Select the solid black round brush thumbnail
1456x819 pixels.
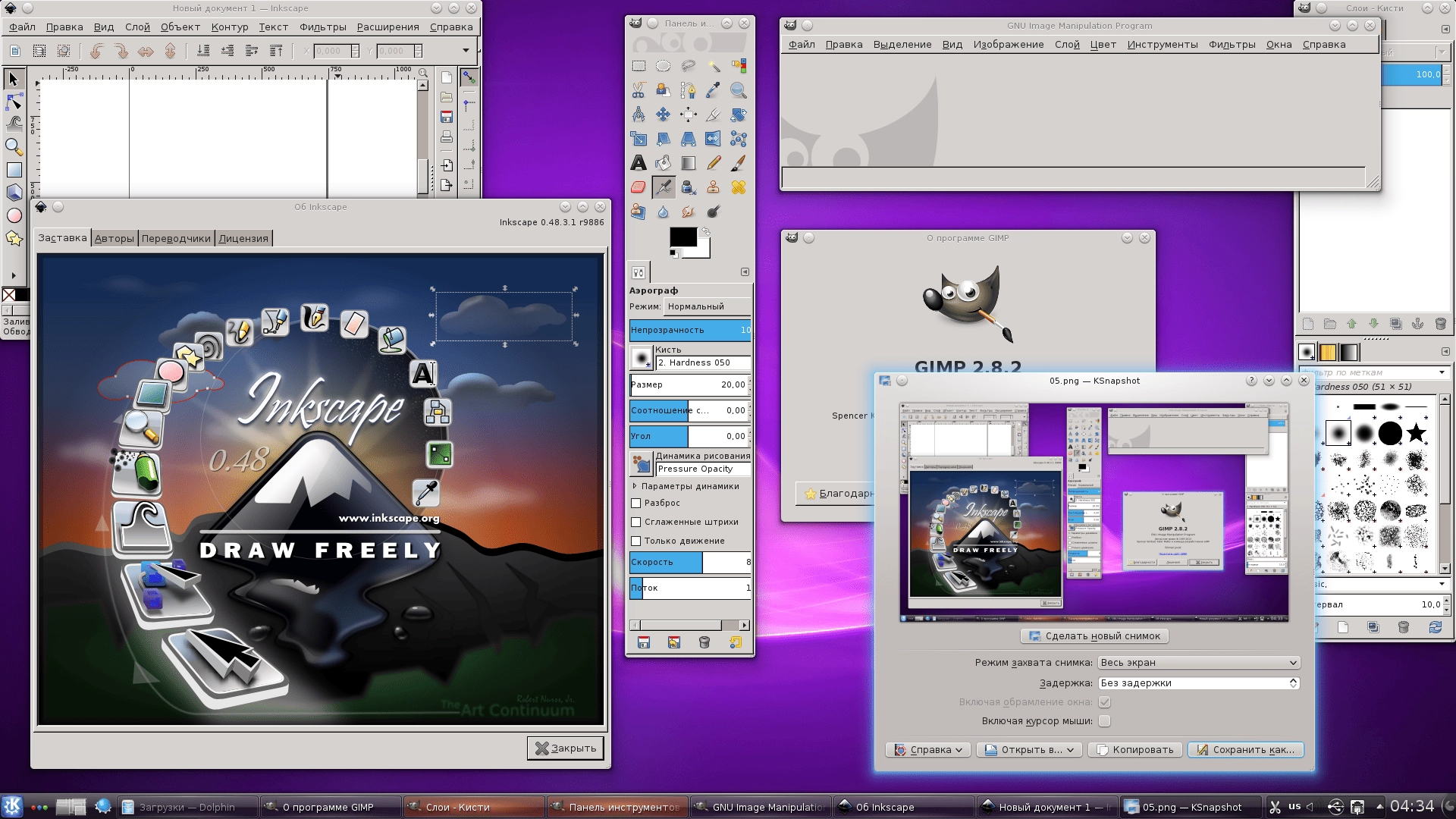[1390, 433]
